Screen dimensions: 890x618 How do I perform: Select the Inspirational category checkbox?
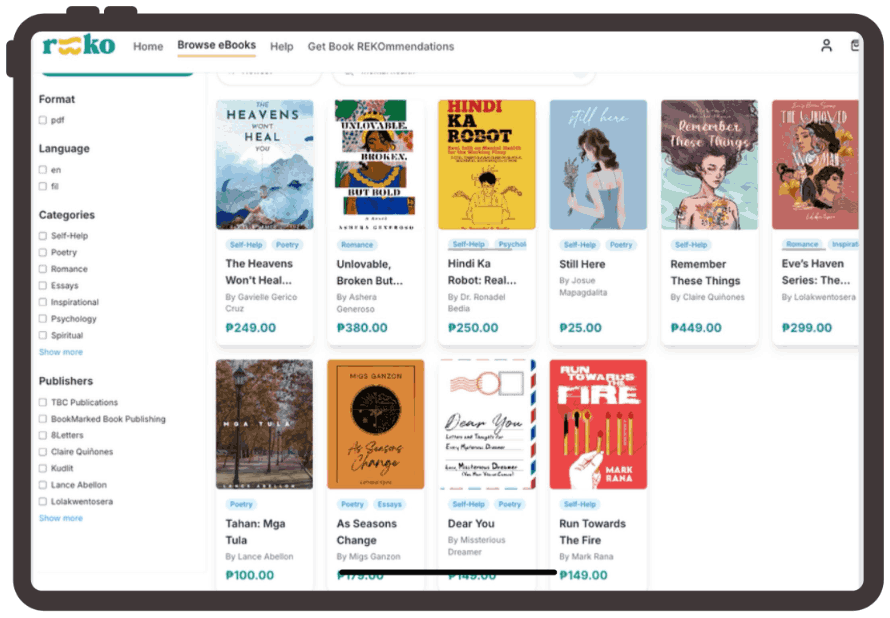pos(43,302)
